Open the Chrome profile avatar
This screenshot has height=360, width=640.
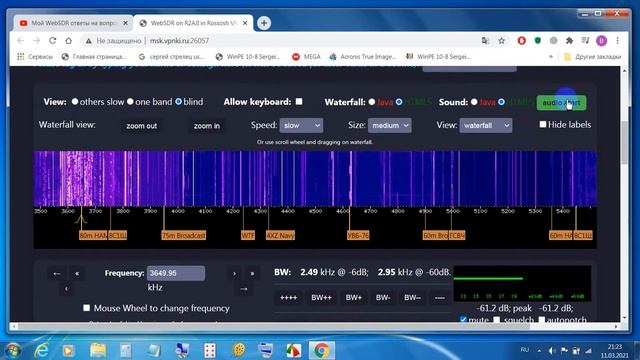601,40
